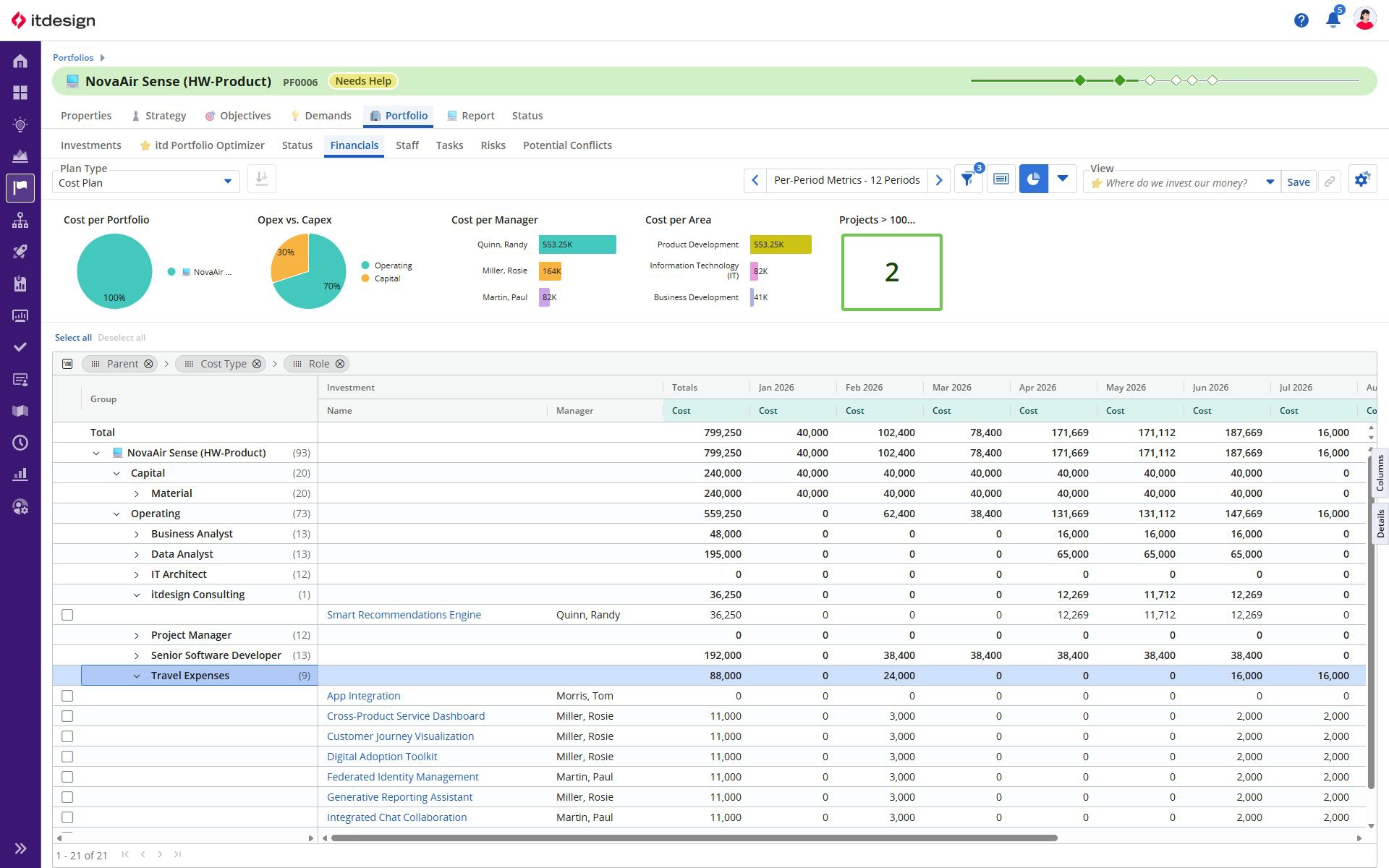The height and width of the screenshot is (868, 1389).
Task: Open the App Integration investment link
Action: click(363, 696)
